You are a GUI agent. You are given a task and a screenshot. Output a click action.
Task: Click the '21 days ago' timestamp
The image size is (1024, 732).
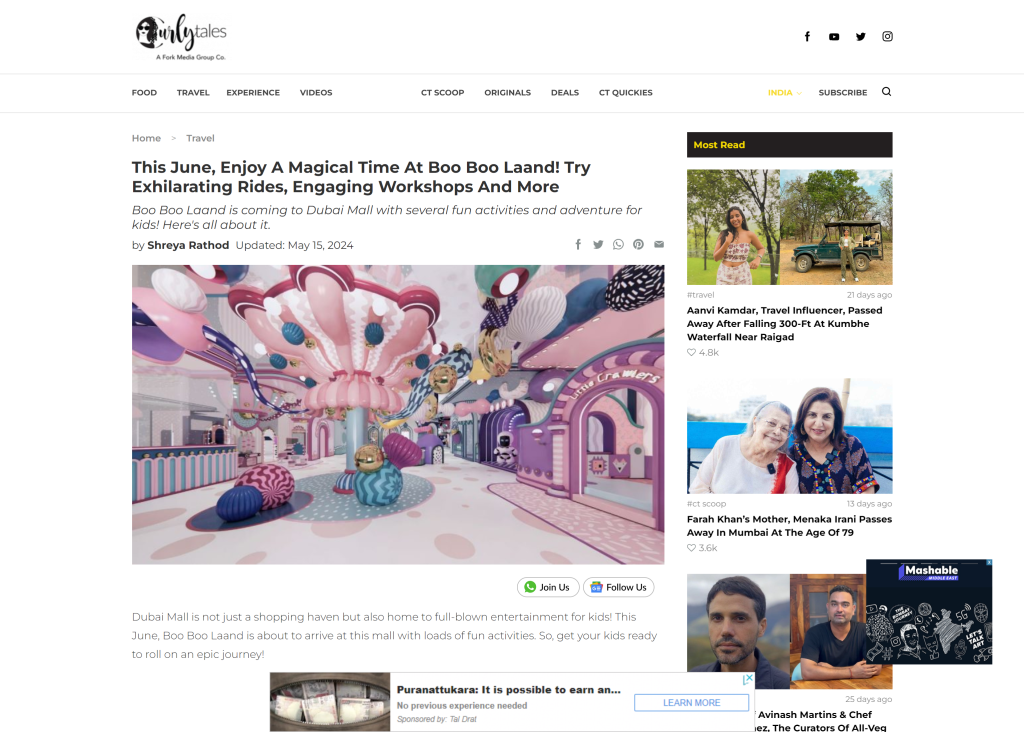pyautogui.click(x=869, y=295)
